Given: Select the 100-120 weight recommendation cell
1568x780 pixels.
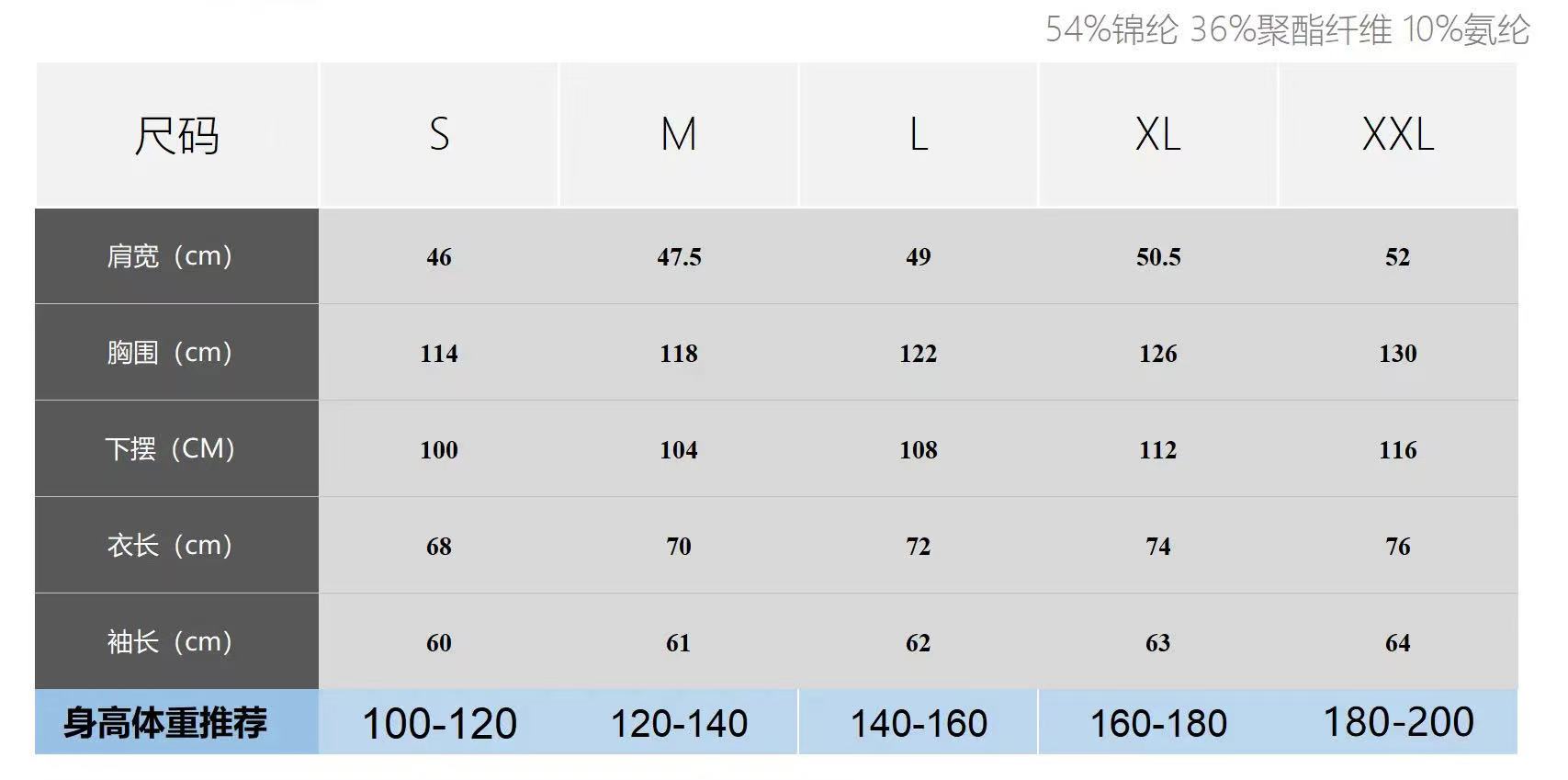Looking at the screenshot, I should pyautogui.click(x=439, y=724).
